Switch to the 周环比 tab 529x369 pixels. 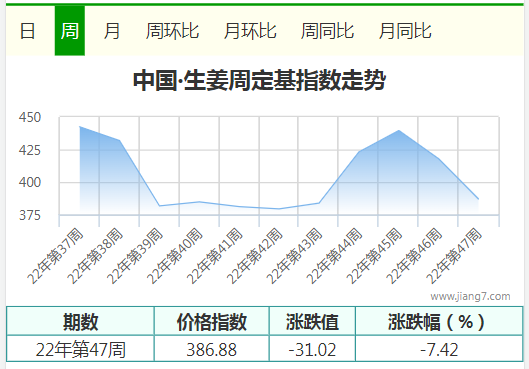(172, 31)
